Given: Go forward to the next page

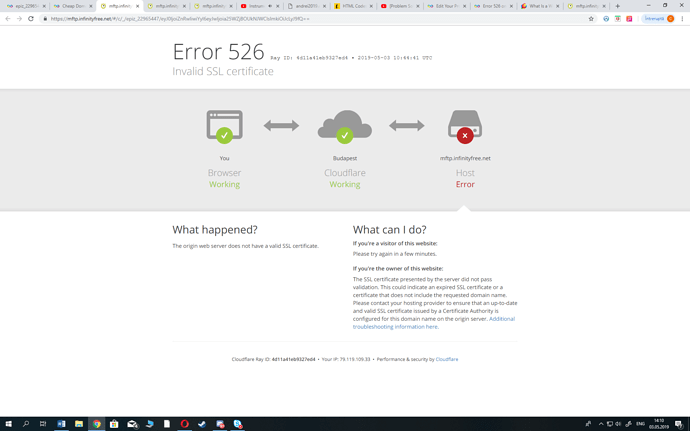Looking at the screenshot, I should (x=19, y=19).
